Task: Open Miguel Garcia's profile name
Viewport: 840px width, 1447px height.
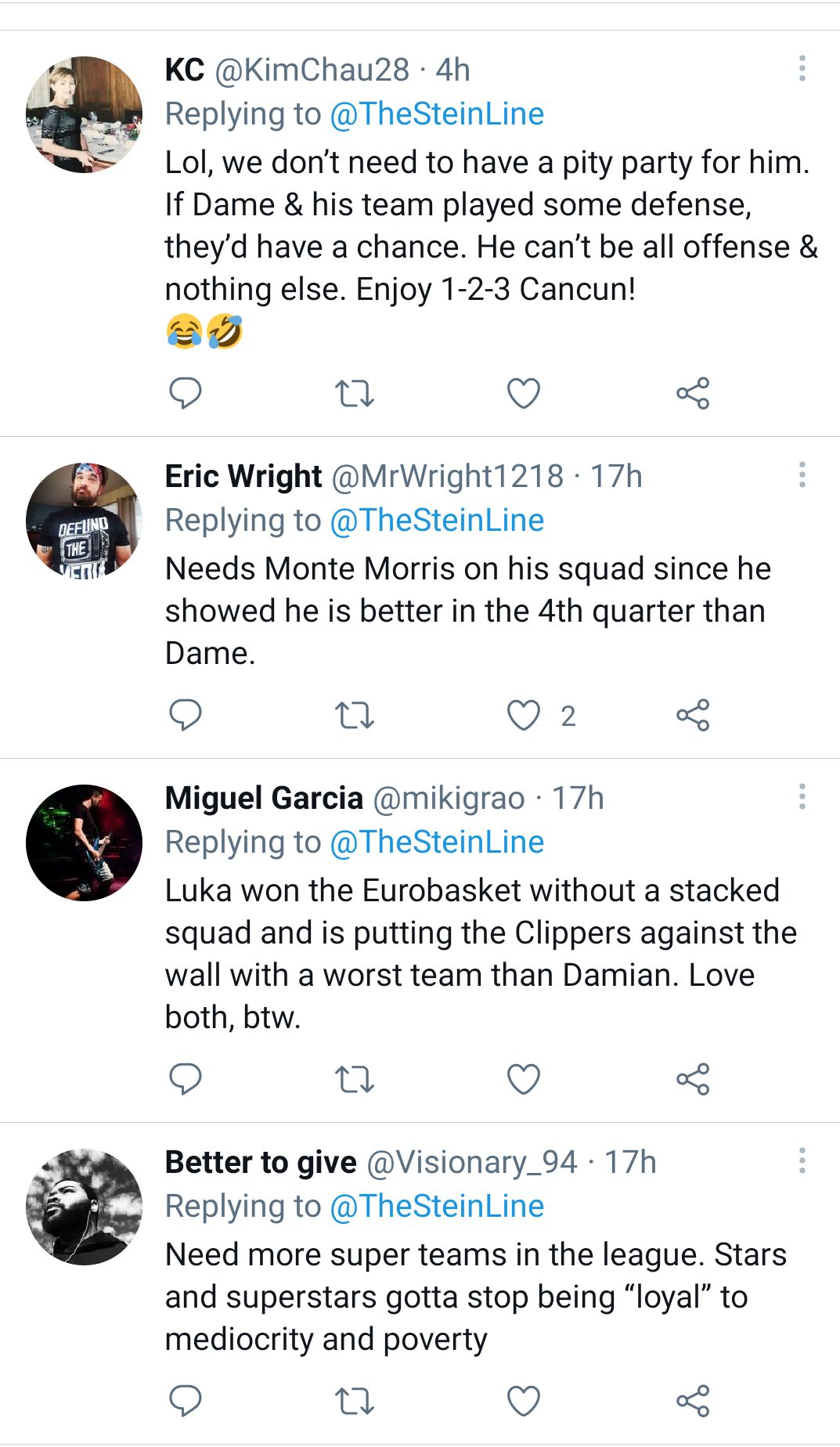Action: (264, 799)
